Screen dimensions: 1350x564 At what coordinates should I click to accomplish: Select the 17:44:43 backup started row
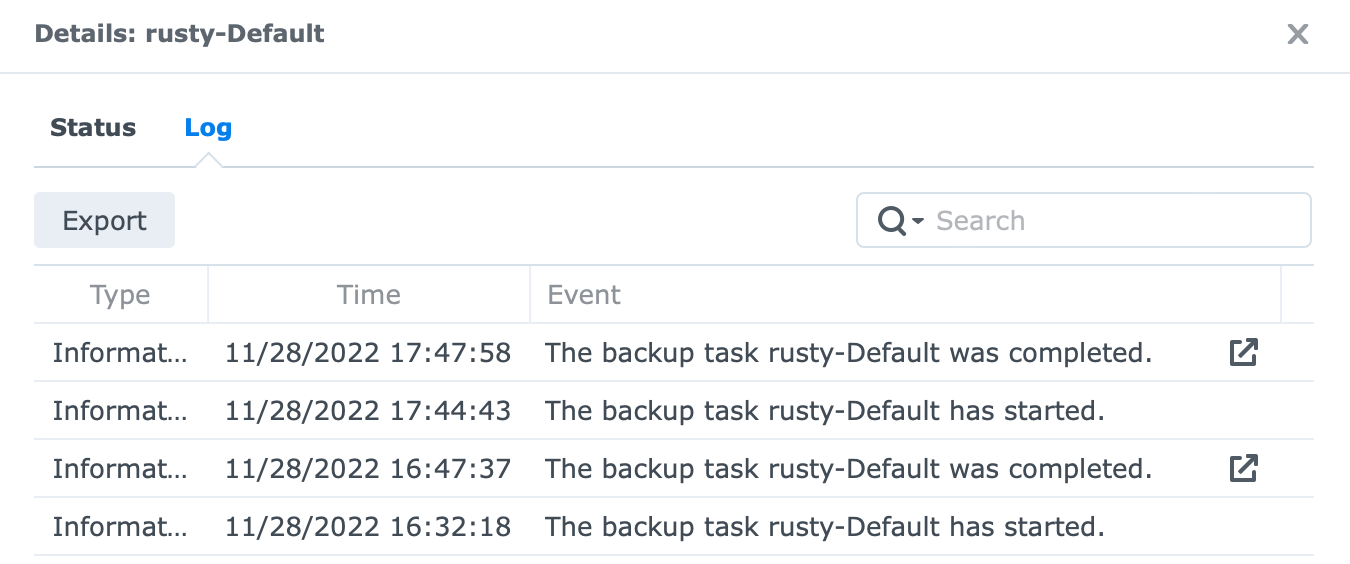click(x=673, y=410)
